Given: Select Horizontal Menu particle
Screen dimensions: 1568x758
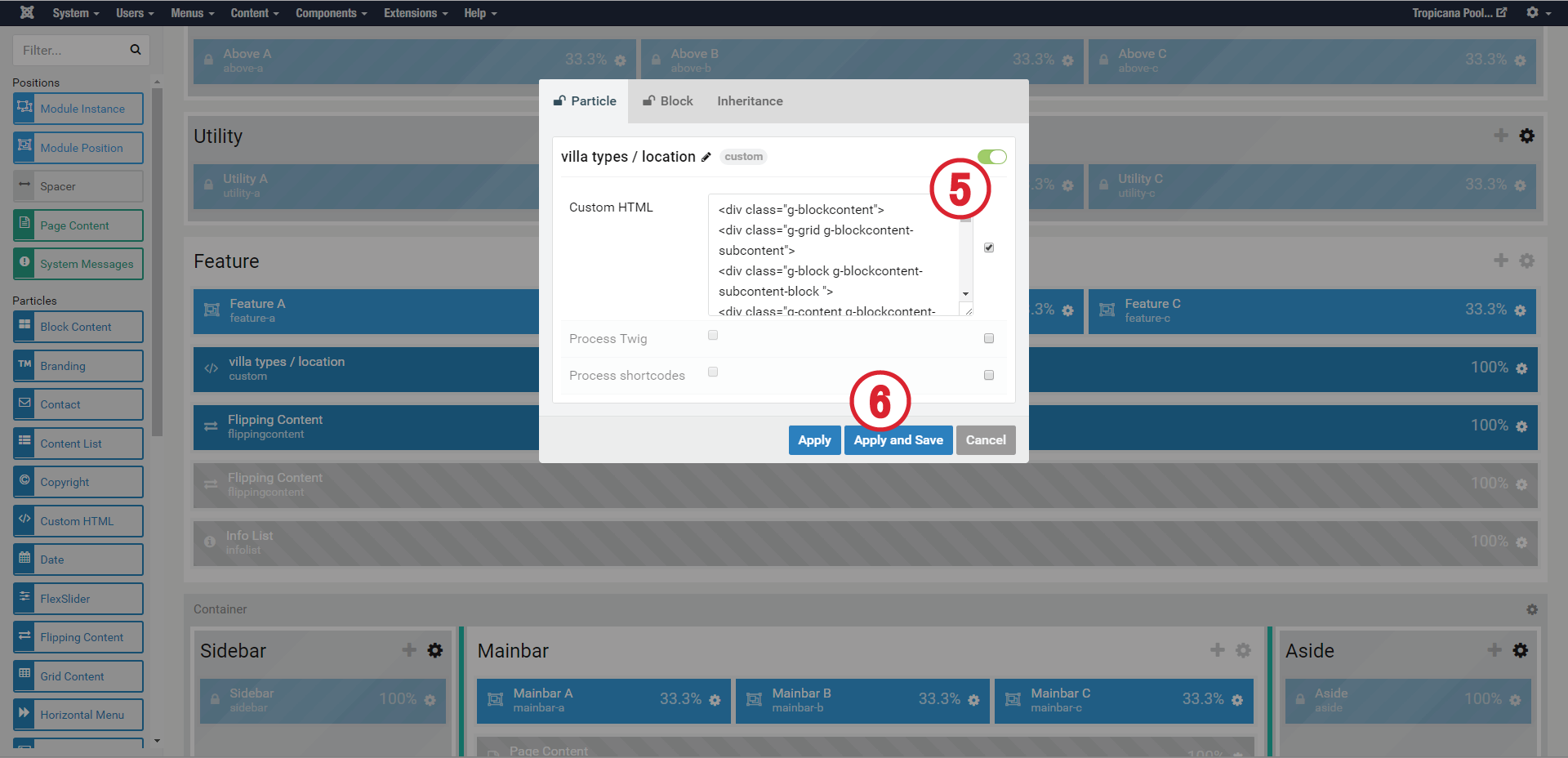Looking at the screenshot, I should (78, 715).
